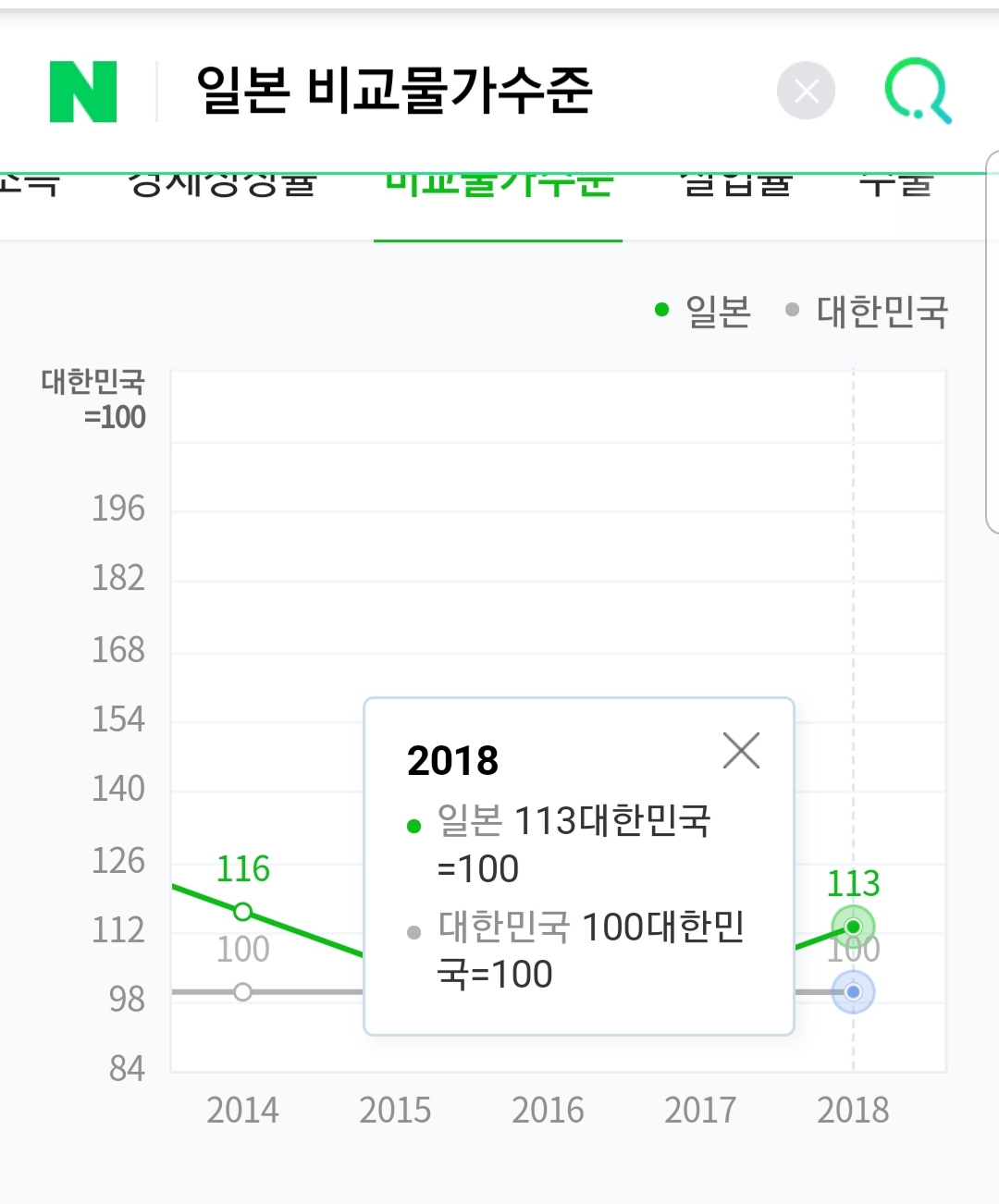Click the search field text 일본 비교물가수준
Screen dimensions: 999x1204
(394, 91)
